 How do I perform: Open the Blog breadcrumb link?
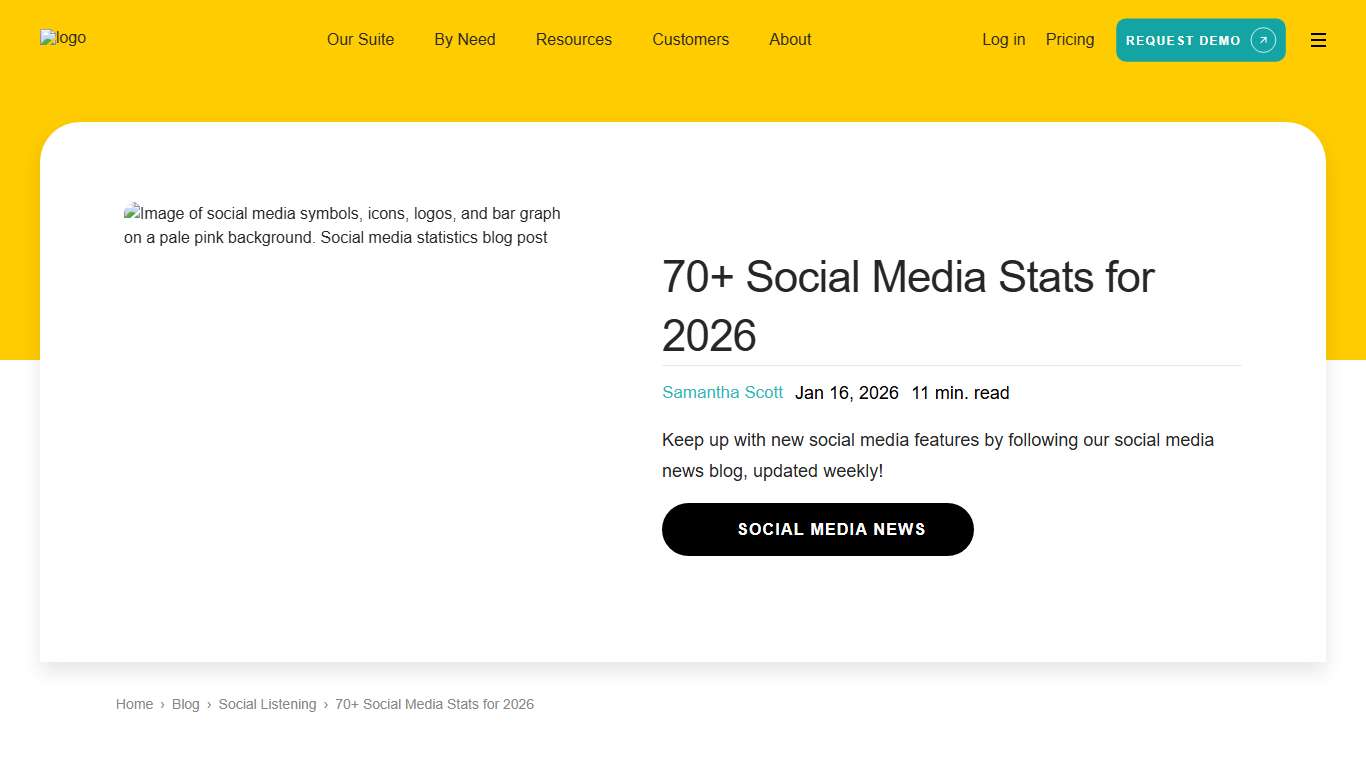(185, 704)
